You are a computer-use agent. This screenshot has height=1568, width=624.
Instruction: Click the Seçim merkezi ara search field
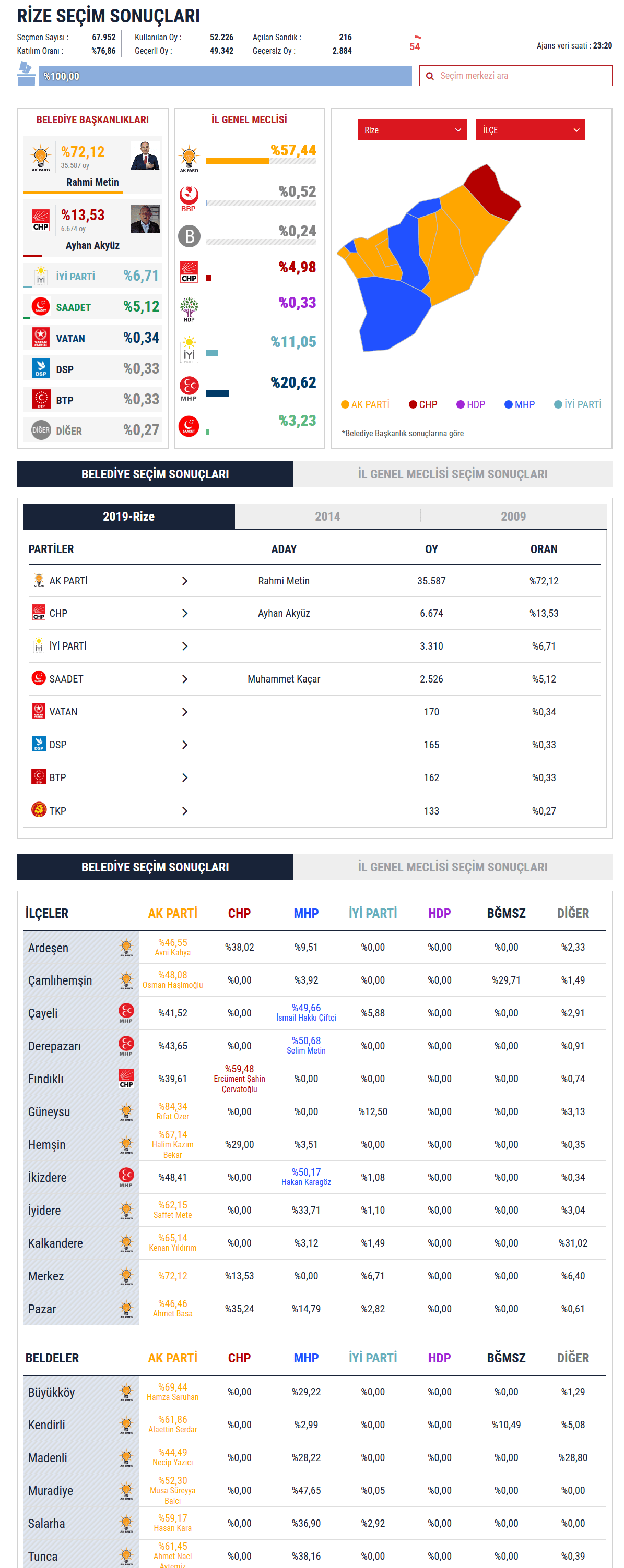coord(521,76)
